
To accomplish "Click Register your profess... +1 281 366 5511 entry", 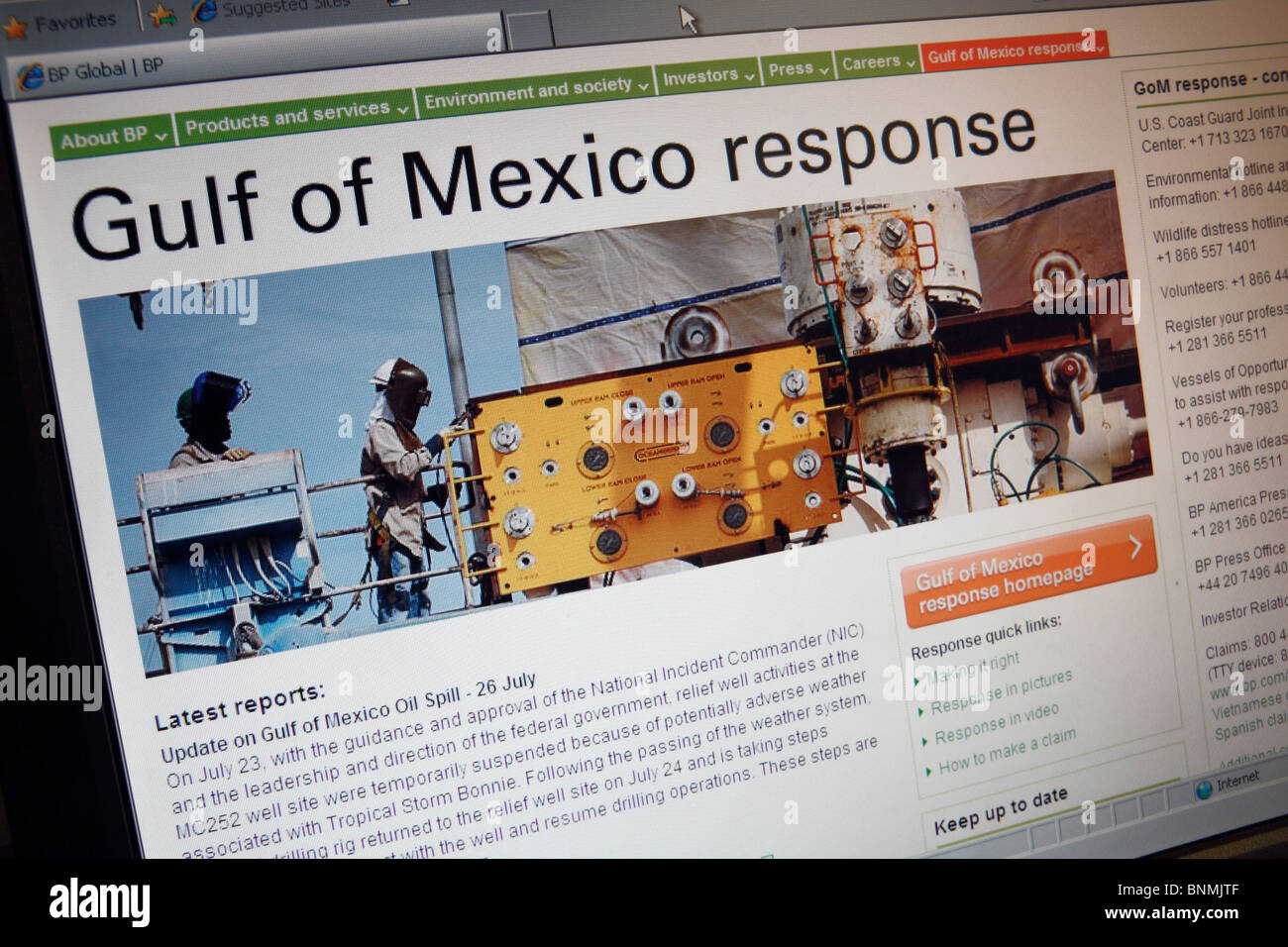I will click(x=1227, y=328).
